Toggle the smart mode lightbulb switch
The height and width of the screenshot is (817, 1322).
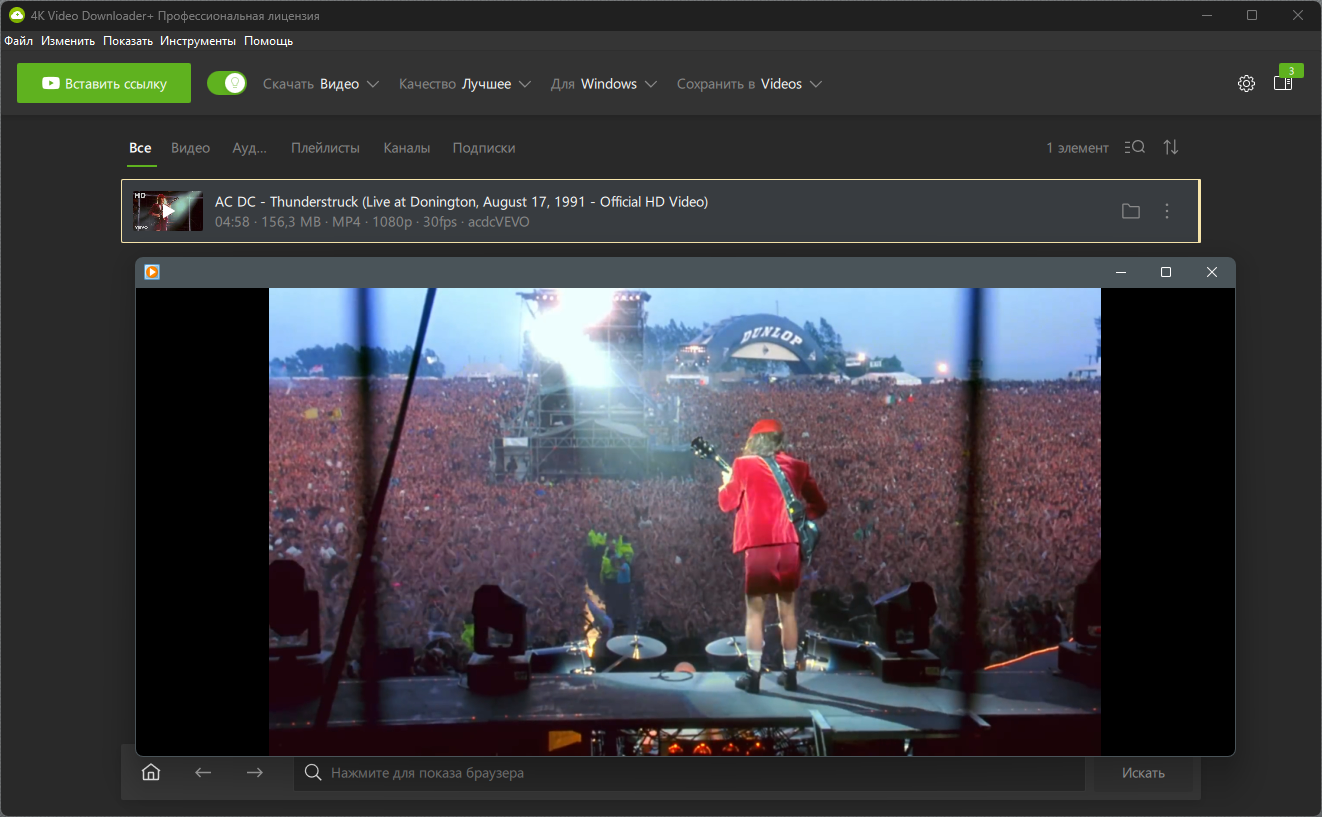click(x=227, y=83)
